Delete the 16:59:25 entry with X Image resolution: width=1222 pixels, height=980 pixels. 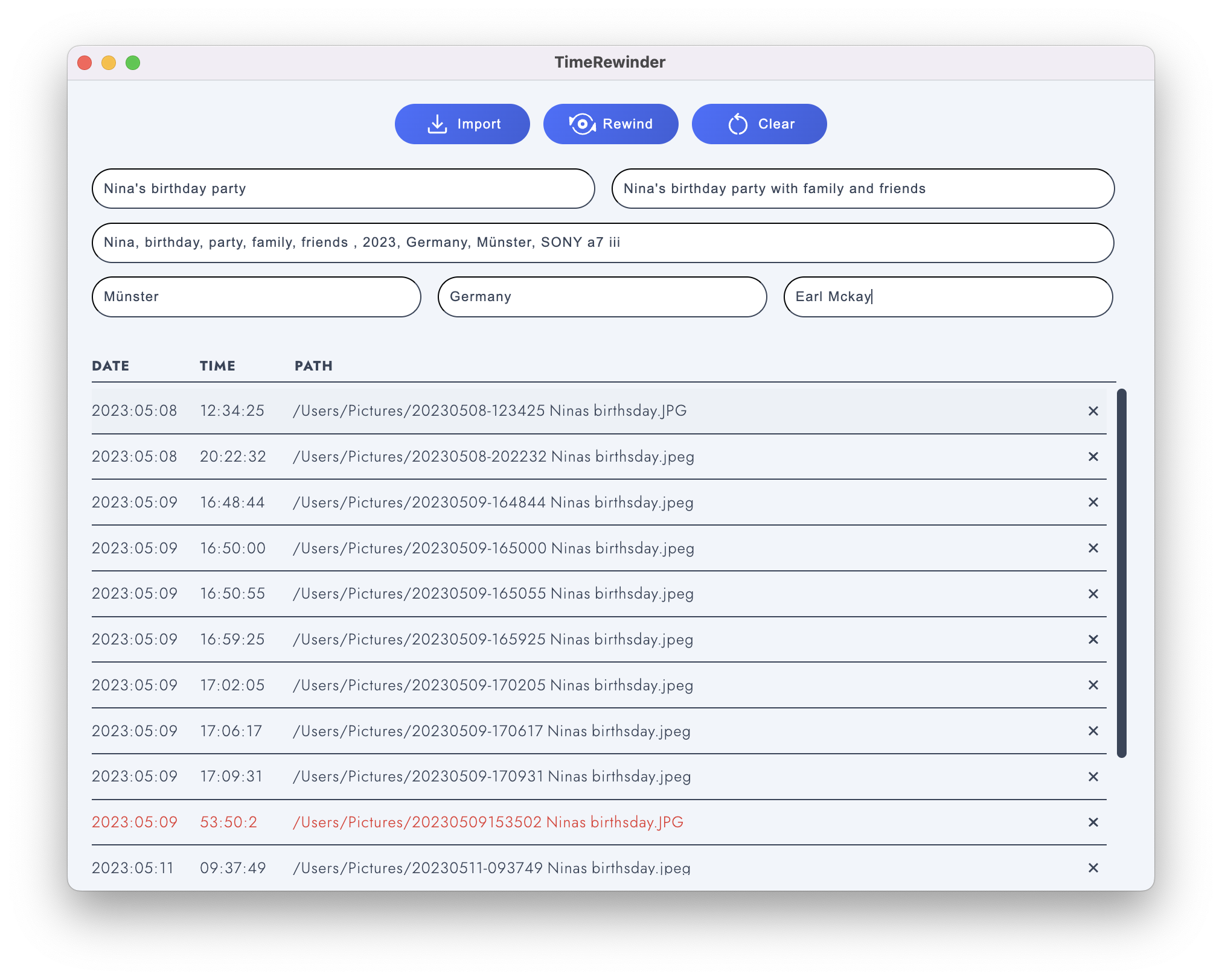[x=1093, y=640]
